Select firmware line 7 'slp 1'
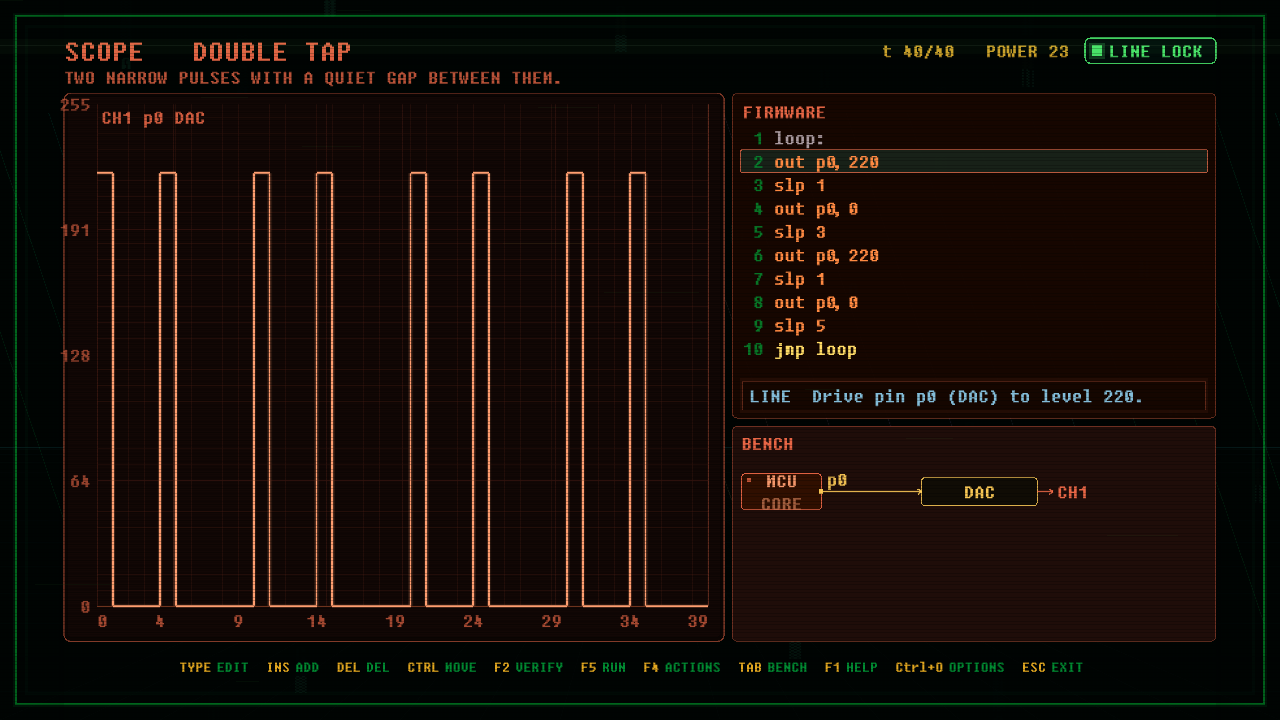1280x720 pixels. [x=974, y=280]
